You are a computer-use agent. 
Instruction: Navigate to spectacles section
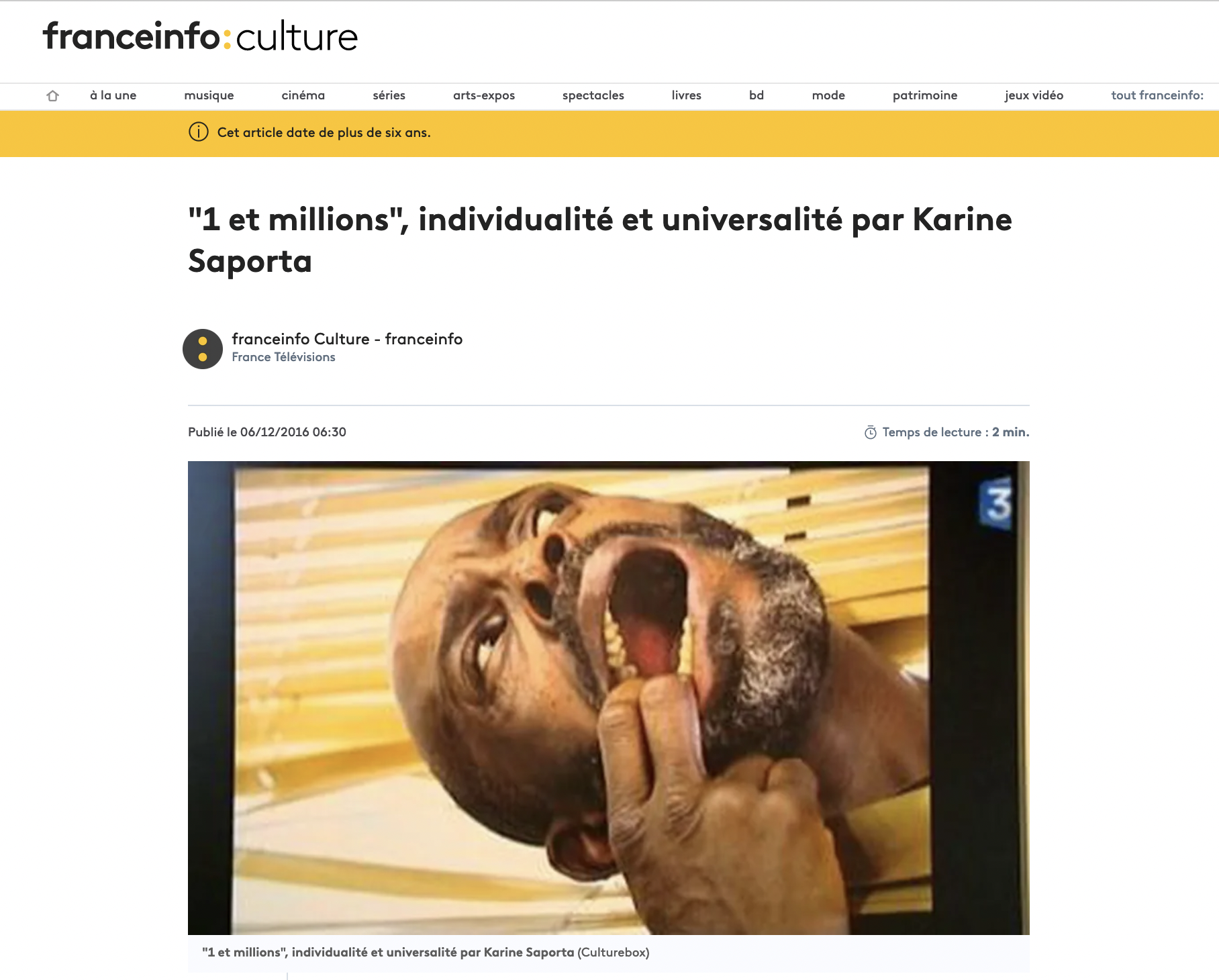tap(593, 95)
